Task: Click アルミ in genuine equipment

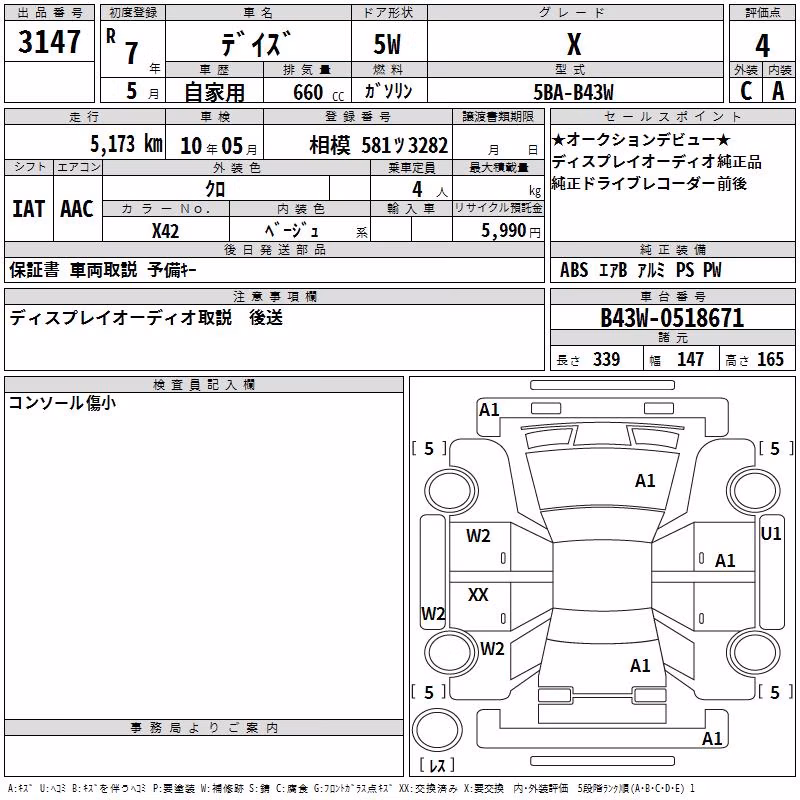Action: point(651,270)
